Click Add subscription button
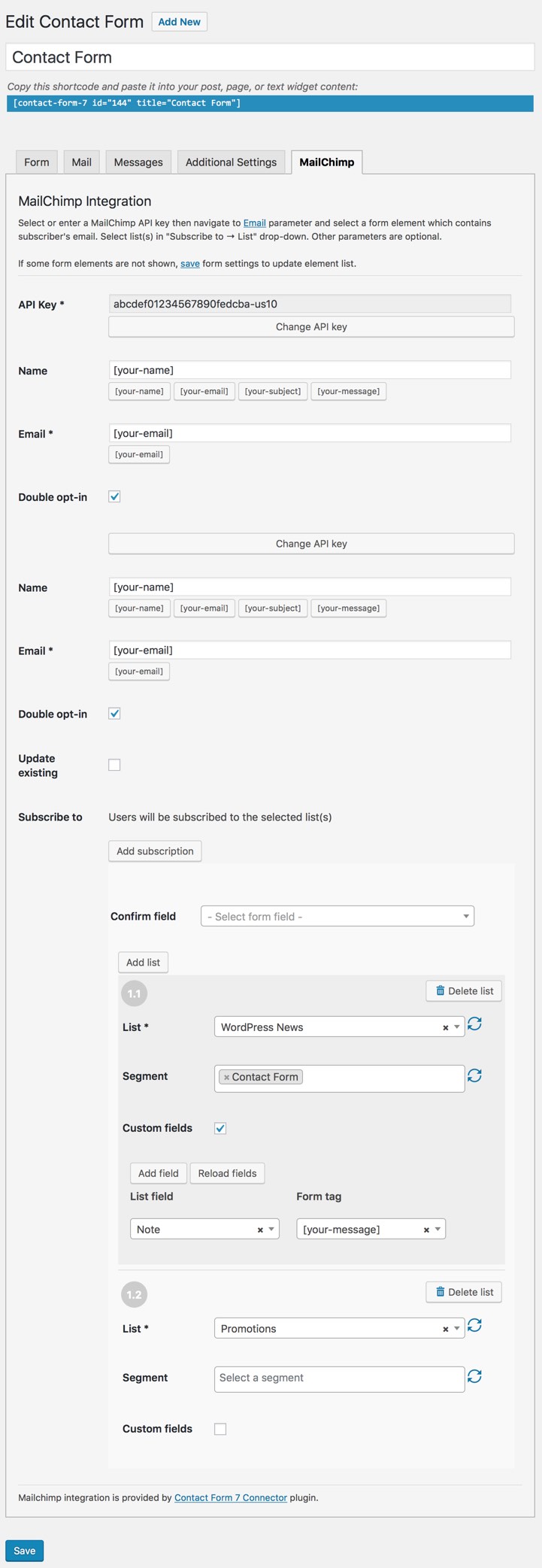 pyautogui.click(x=155, y=851)
